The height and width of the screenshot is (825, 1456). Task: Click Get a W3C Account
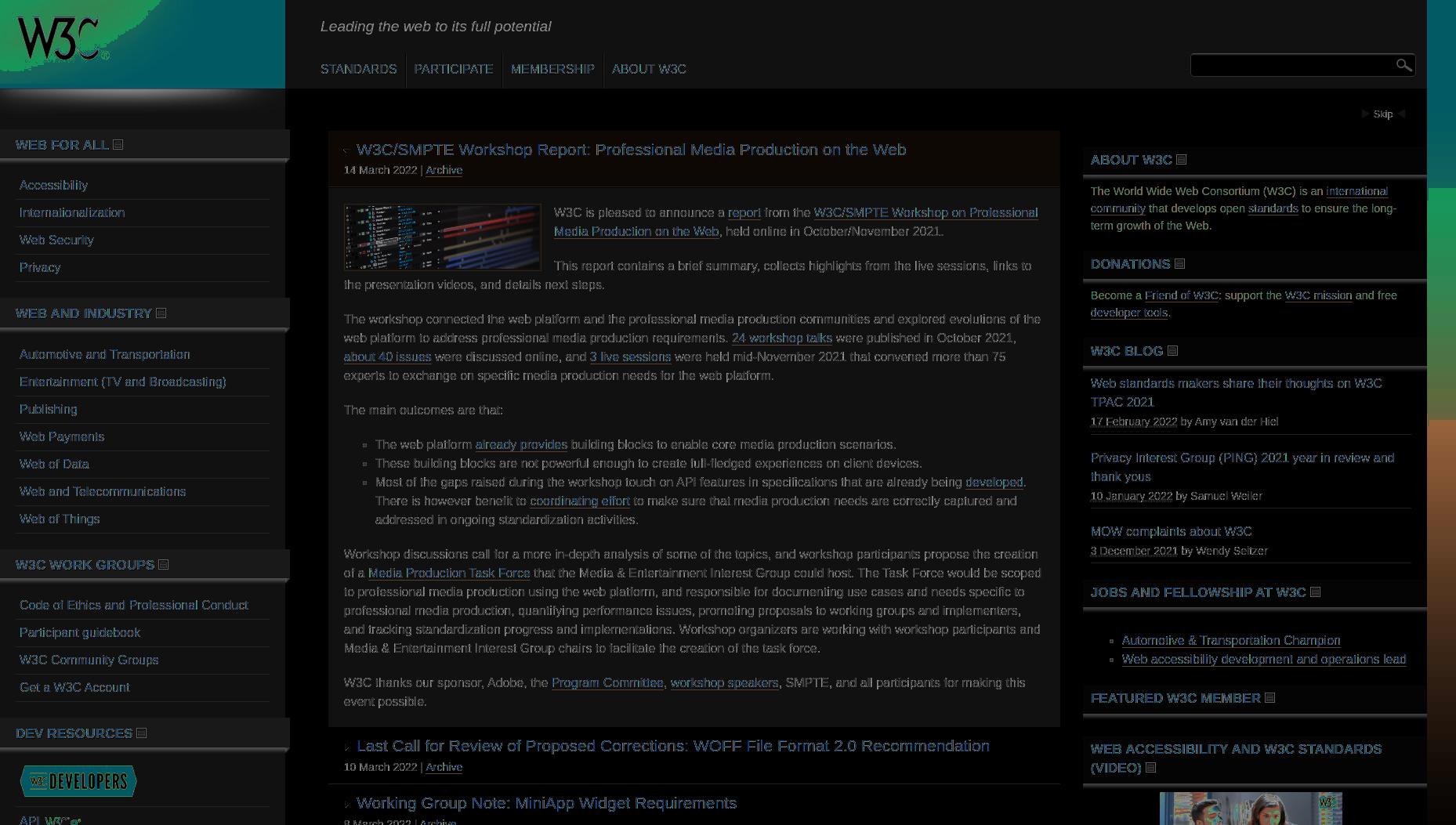pyautogui.click(x=74, y=687)
